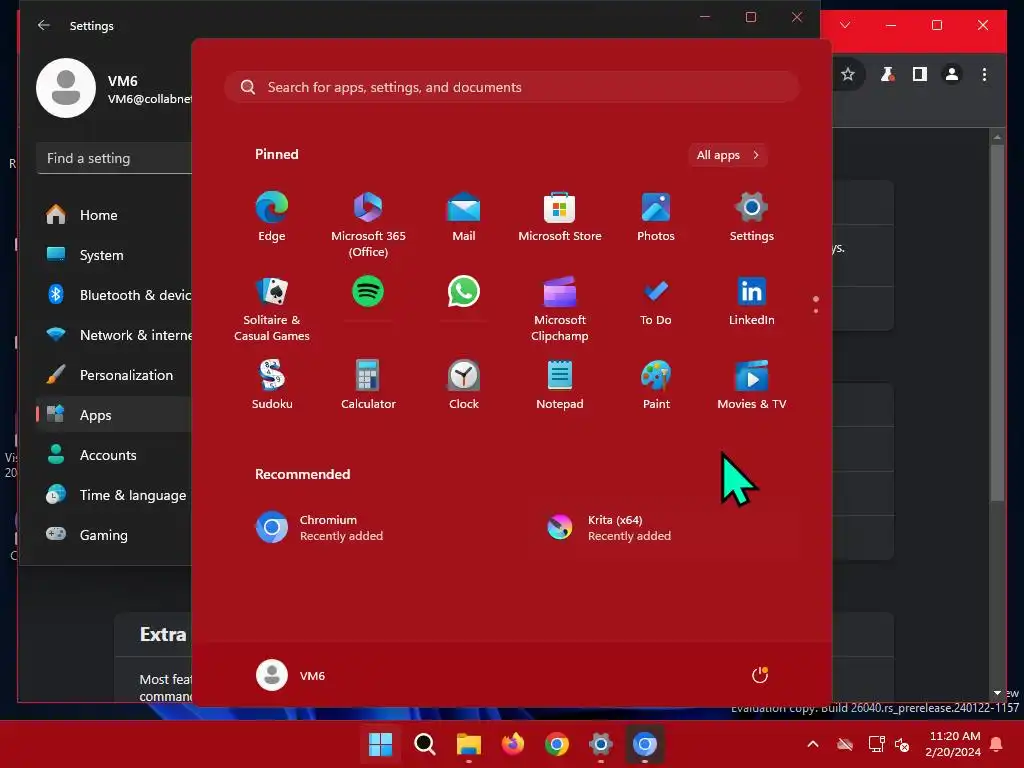
Task: Go to next page of pinned apps
Action: [816, 311]
